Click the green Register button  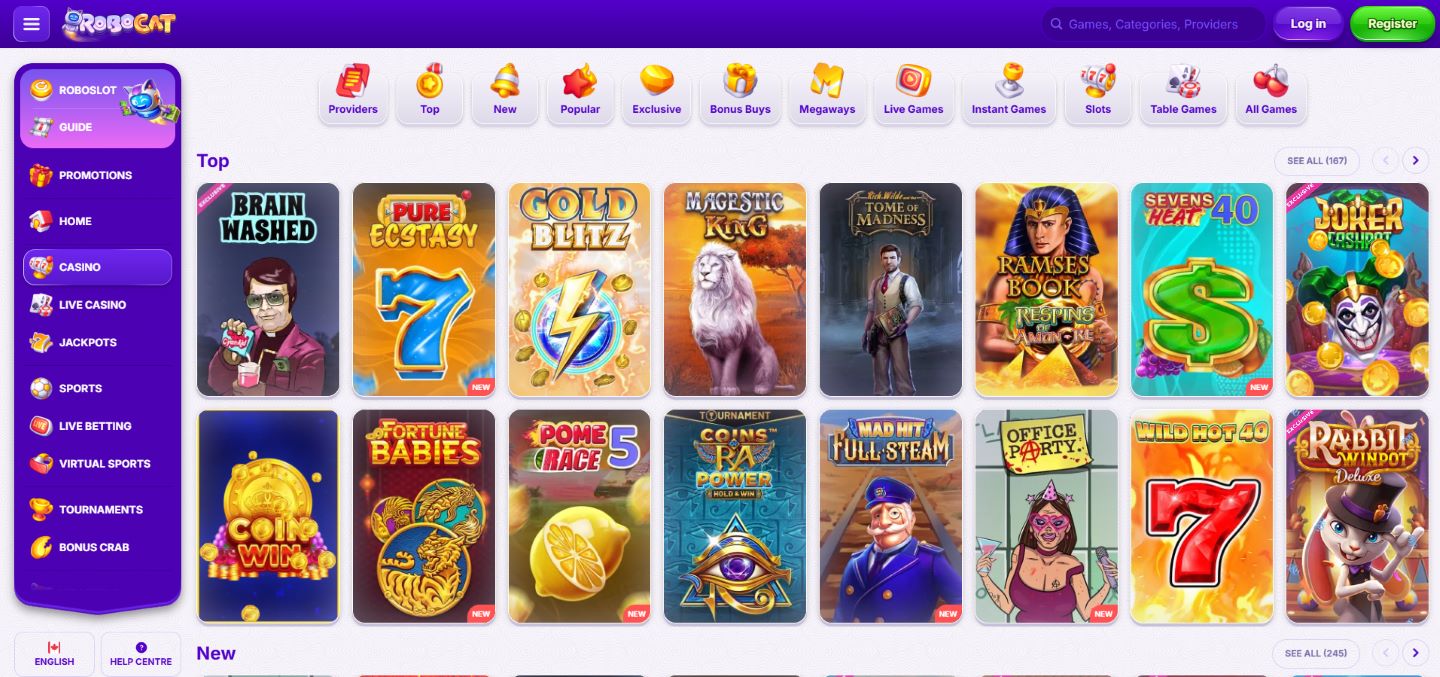pyautogui.click(x=1392, y=24)
